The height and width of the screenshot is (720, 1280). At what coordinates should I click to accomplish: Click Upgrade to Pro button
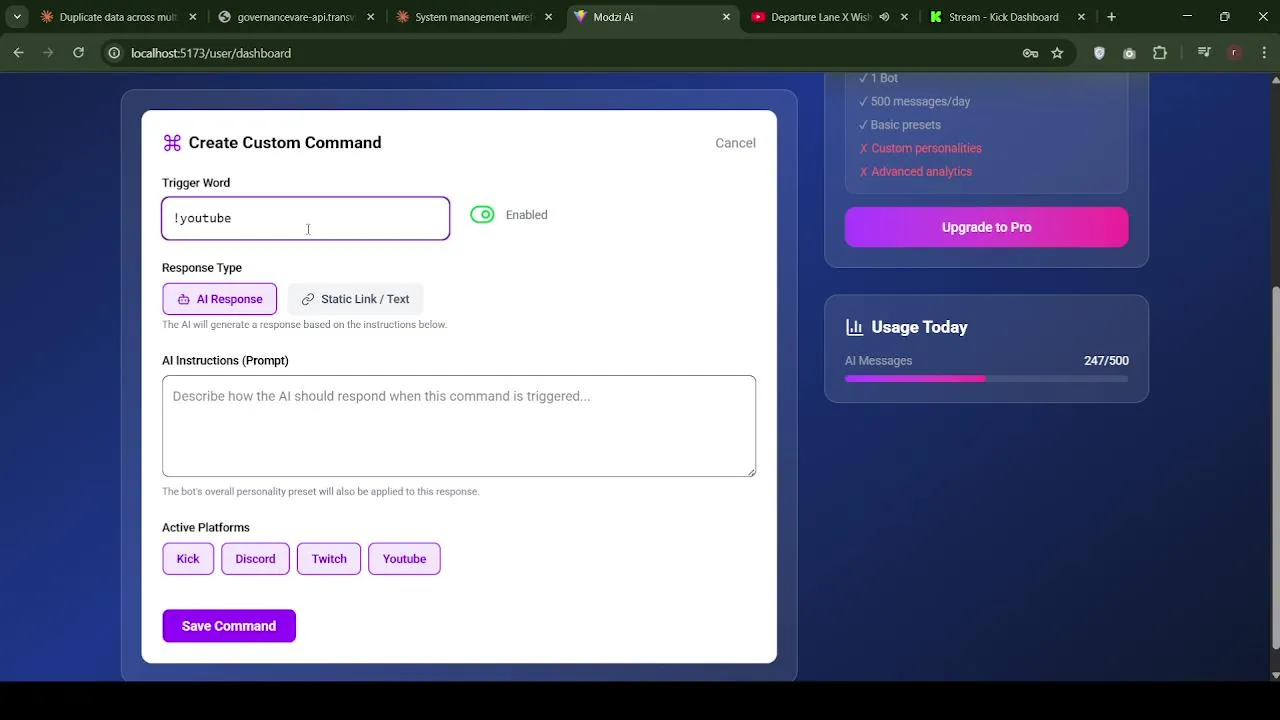coord(986,227)
